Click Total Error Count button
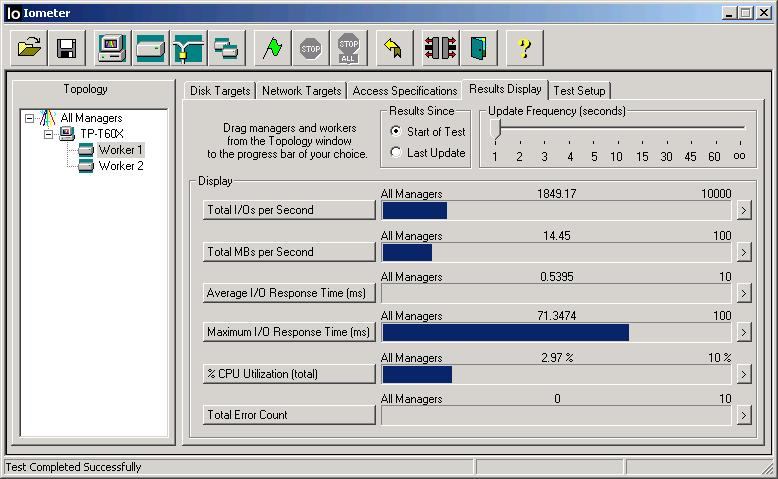This screenshot has height=479, width=778. click(x=289, y=415)
